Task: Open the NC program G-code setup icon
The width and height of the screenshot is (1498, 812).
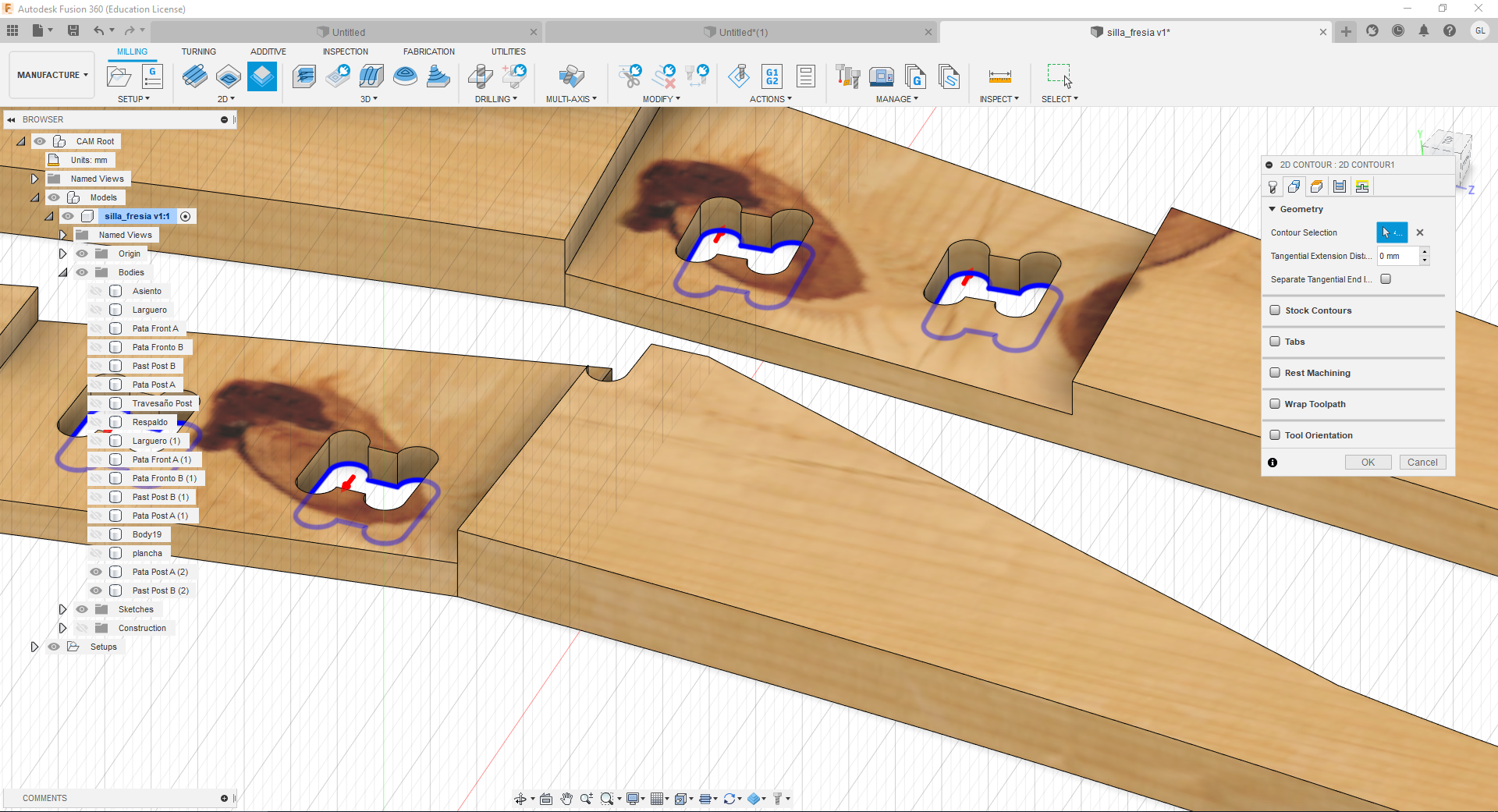Action: (152, 76)
